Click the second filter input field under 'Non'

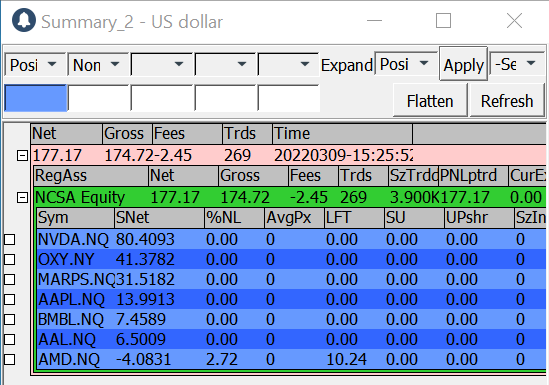(x=98, y=98)
